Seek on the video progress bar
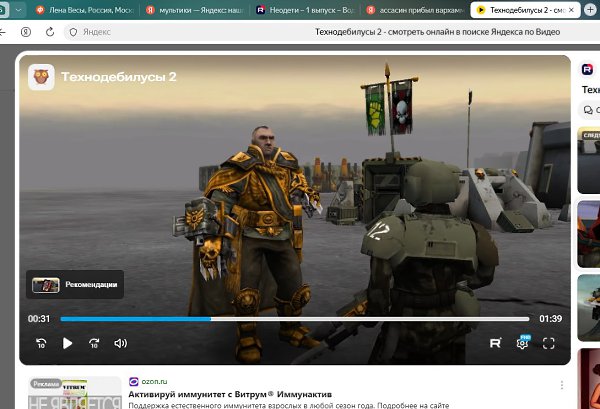 pos(295,319)
